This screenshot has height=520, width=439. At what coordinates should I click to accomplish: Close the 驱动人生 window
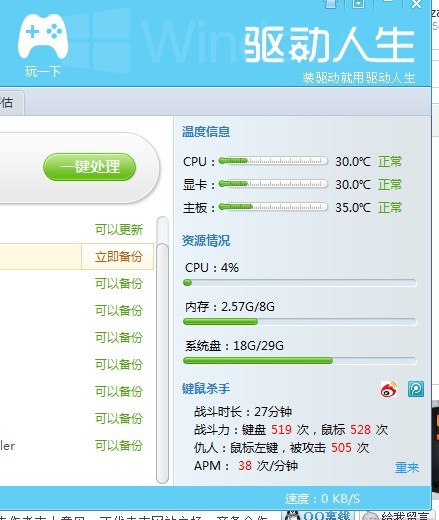(x=417, y=4)
